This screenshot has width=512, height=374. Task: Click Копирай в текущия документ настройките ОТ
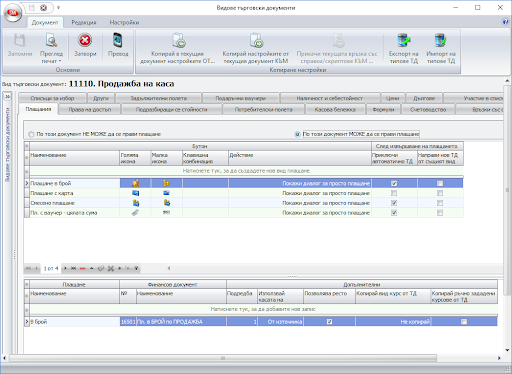point(178,48)
